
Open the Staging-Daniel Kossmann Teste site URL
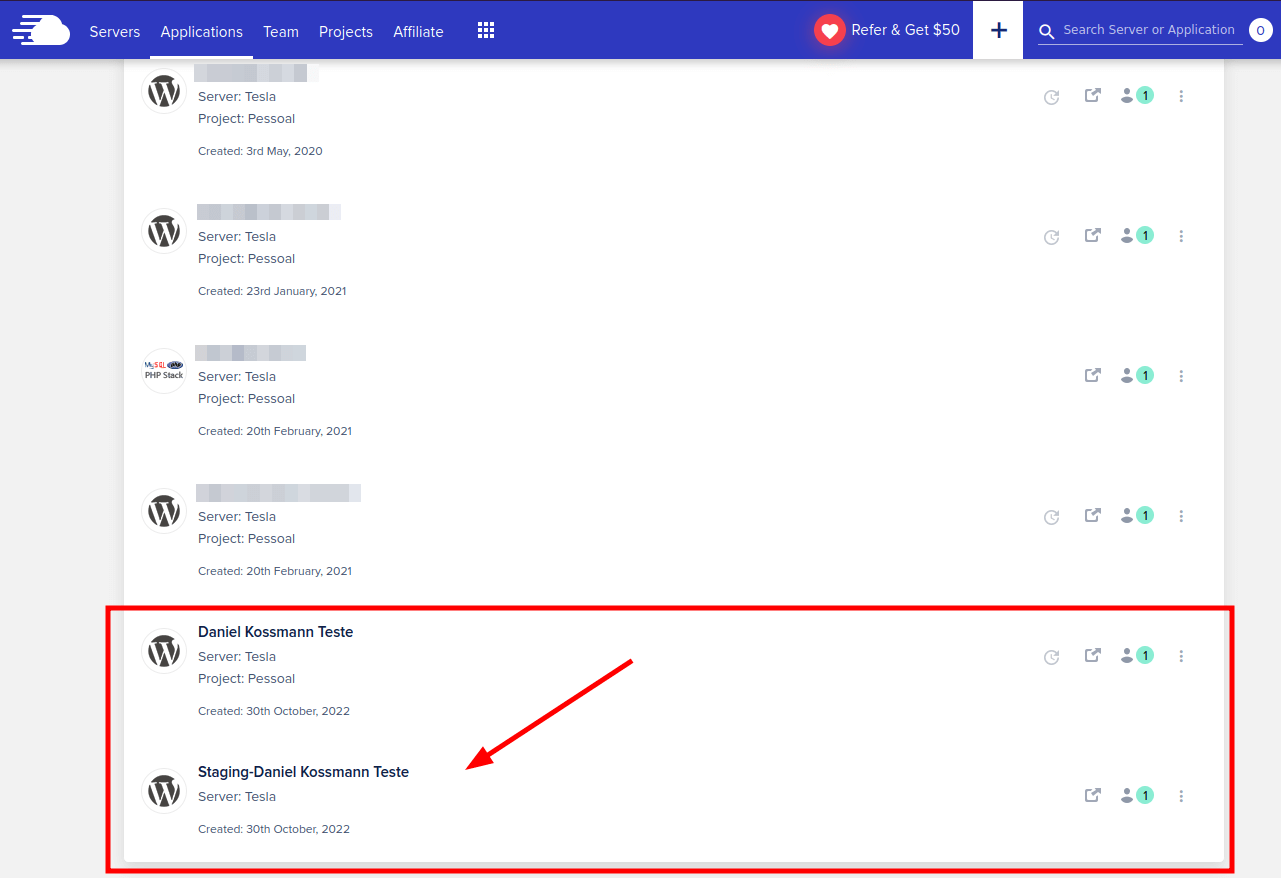(x=1093, y=795)
